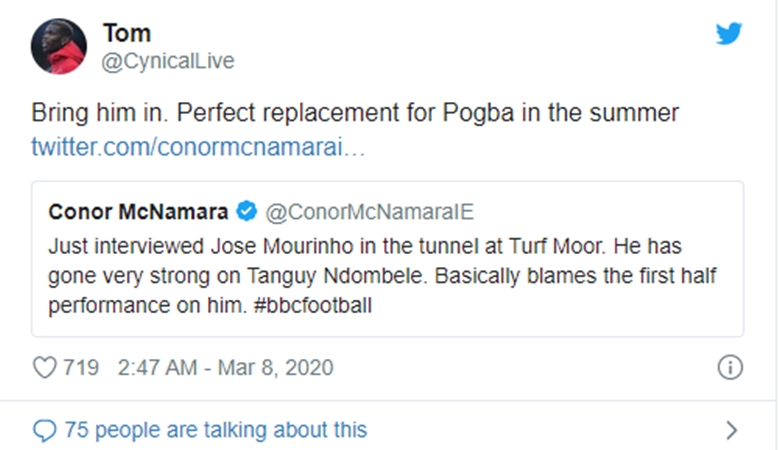This screenshot has width=779, height=450.
Task: Click Conor McNamara's verified badge
Action: coord(247,211)
